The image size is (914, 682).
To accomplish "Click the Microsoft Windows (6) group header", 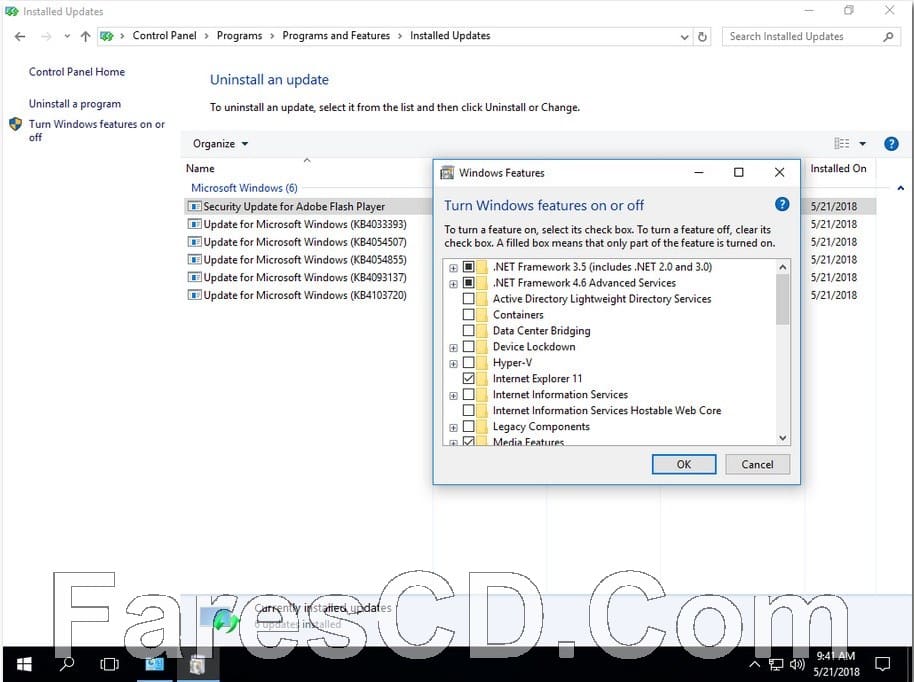I will (244, 188).
